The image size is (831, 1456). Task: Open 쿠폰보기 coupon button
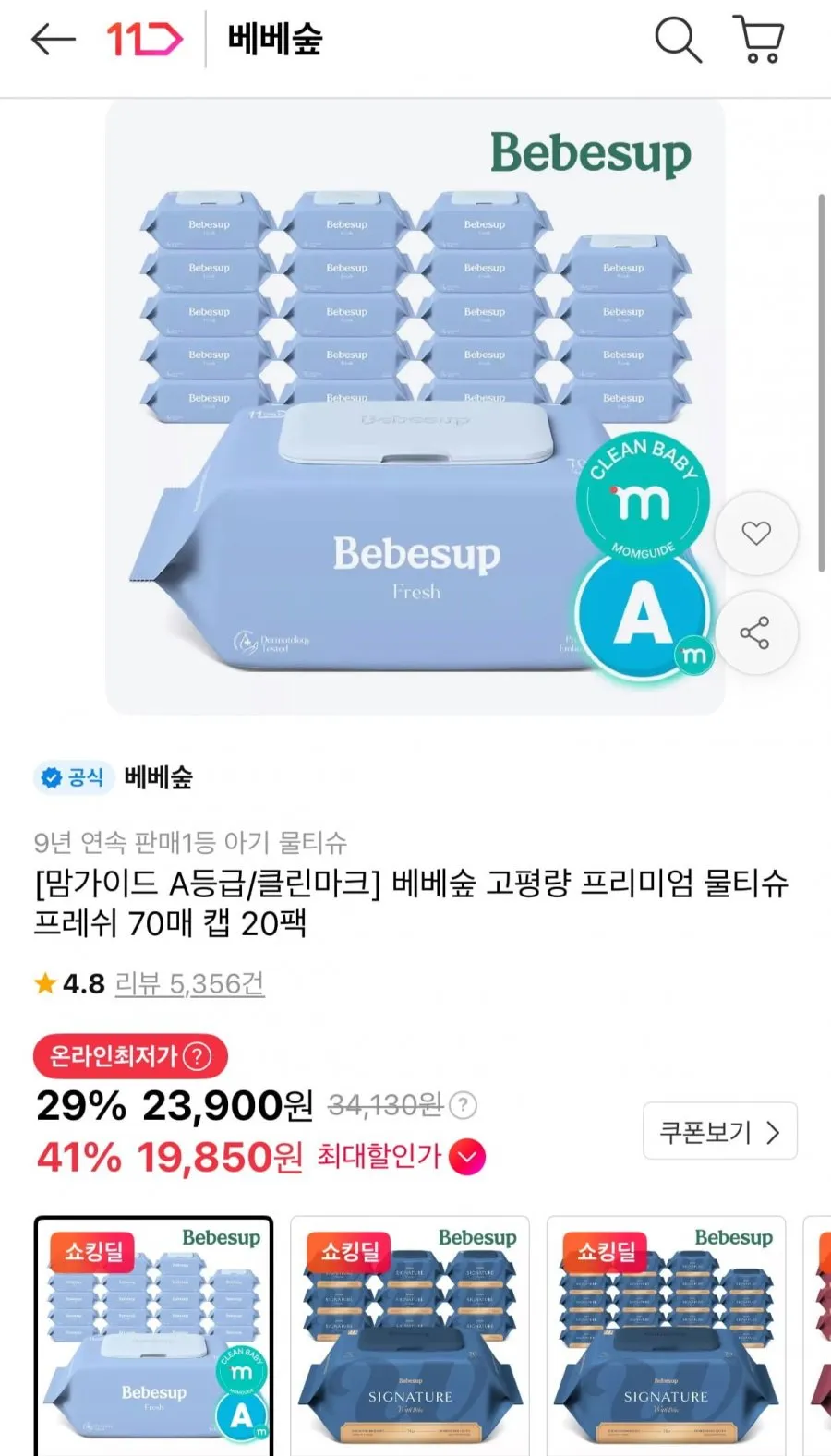(x=719, y=1131)
